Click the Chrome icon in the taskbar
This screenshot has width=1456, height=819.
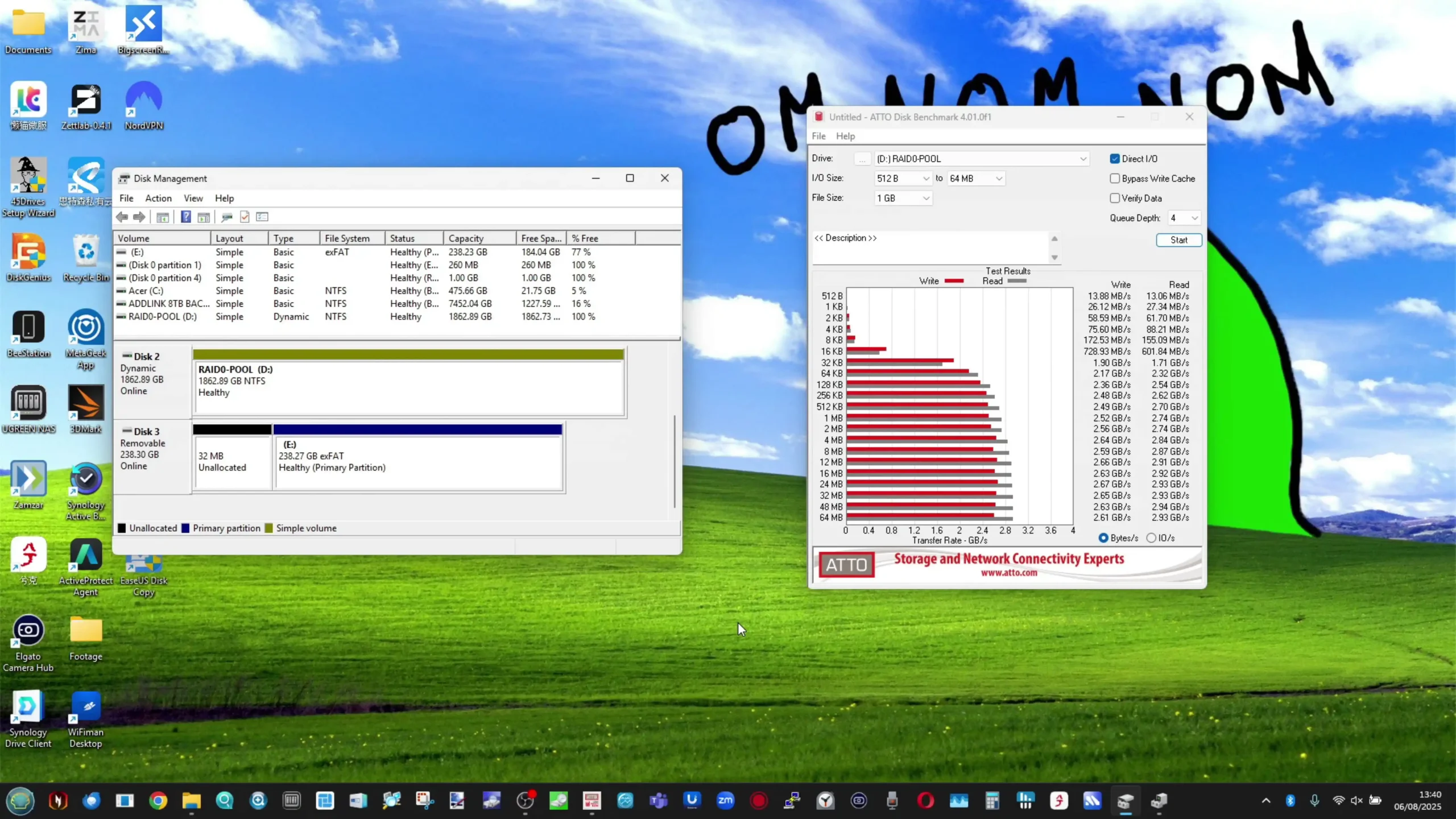coord(158,801)
